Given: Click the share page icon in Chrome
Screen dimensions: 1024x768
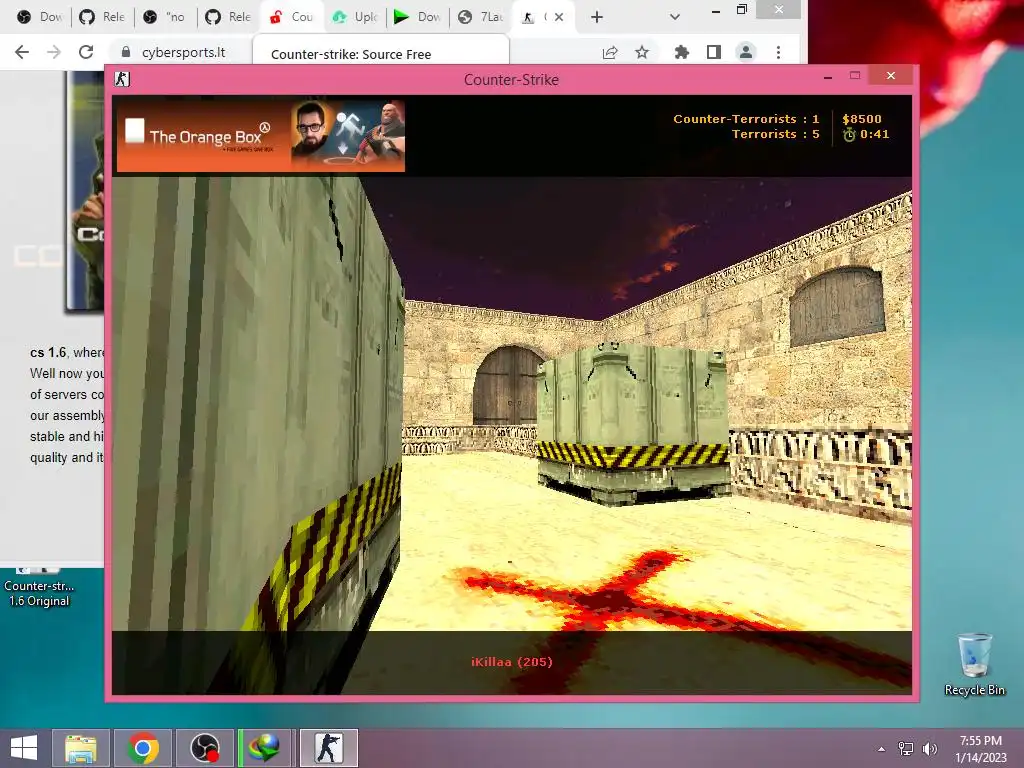Looking at the screenshot, I should point(610,52).
